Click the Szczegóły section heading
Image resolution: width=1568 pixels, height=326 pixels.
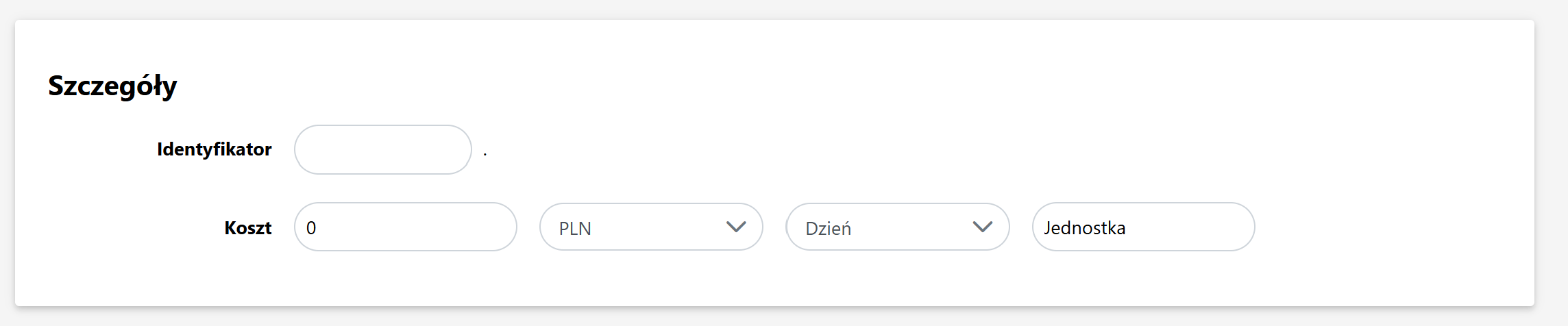pos(112,86)
